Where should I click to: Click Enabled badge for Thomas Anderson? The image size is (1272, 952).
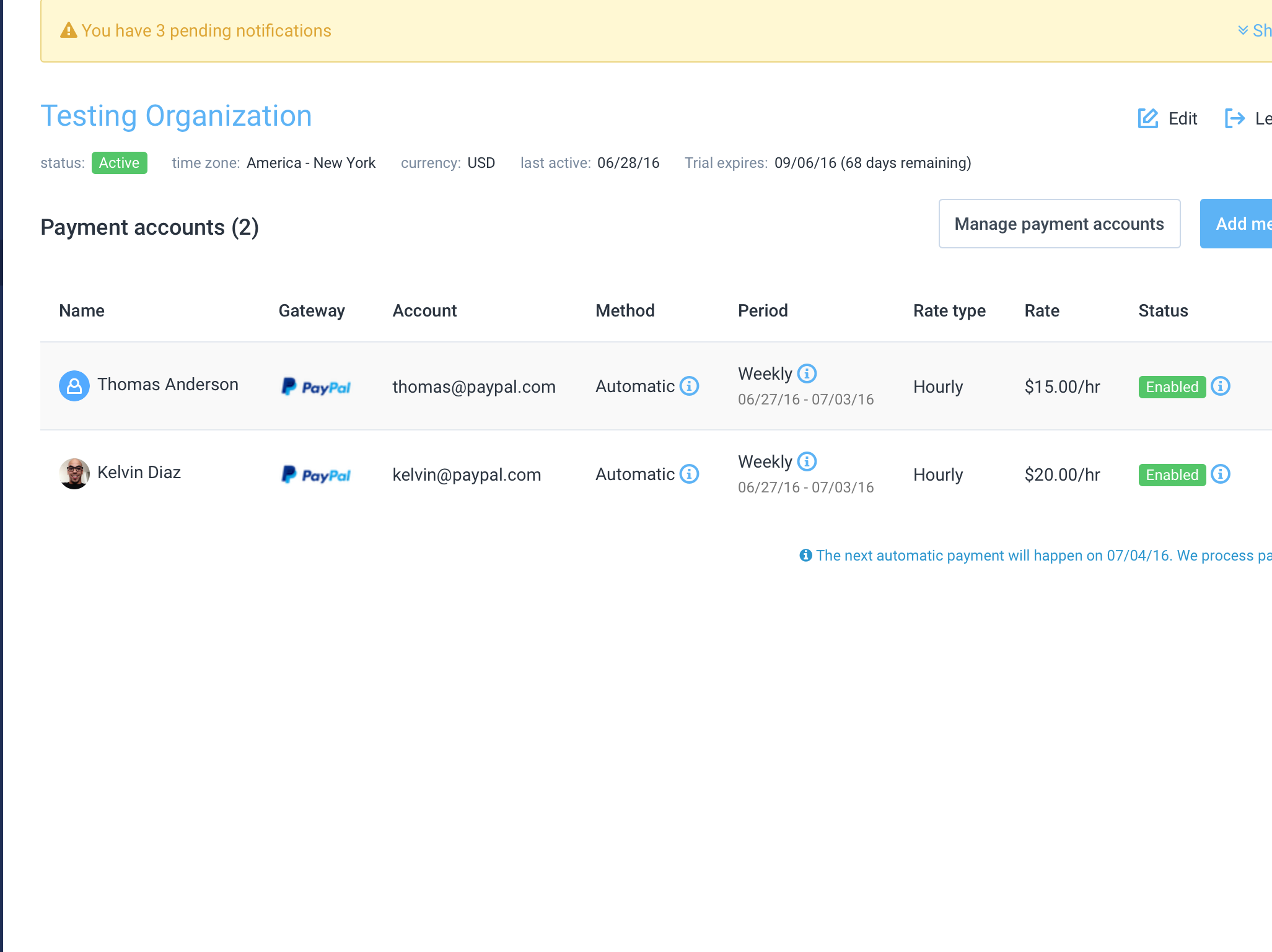[x=1172, y=387]
